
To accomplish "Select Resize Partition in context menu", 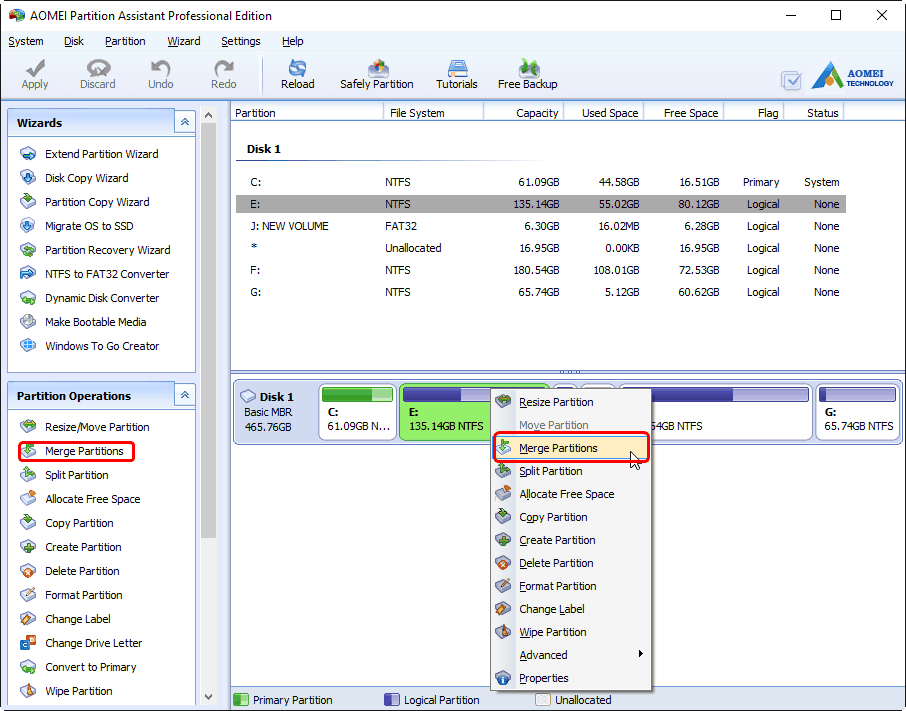I will point(571,402).
